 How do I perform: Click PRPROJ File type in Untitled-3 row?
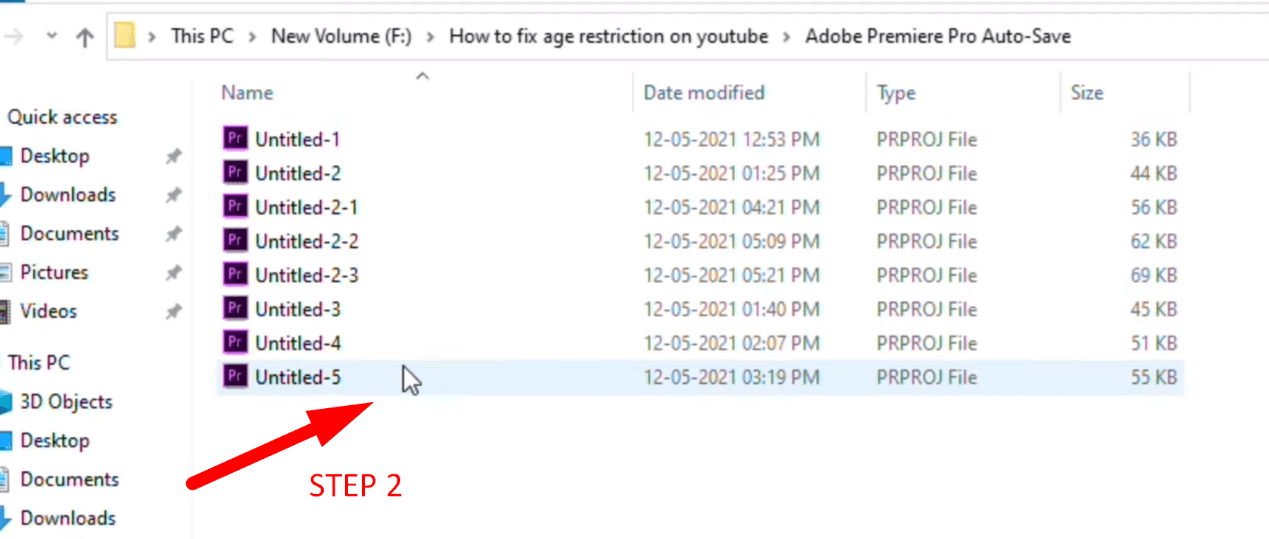(927, 309)
